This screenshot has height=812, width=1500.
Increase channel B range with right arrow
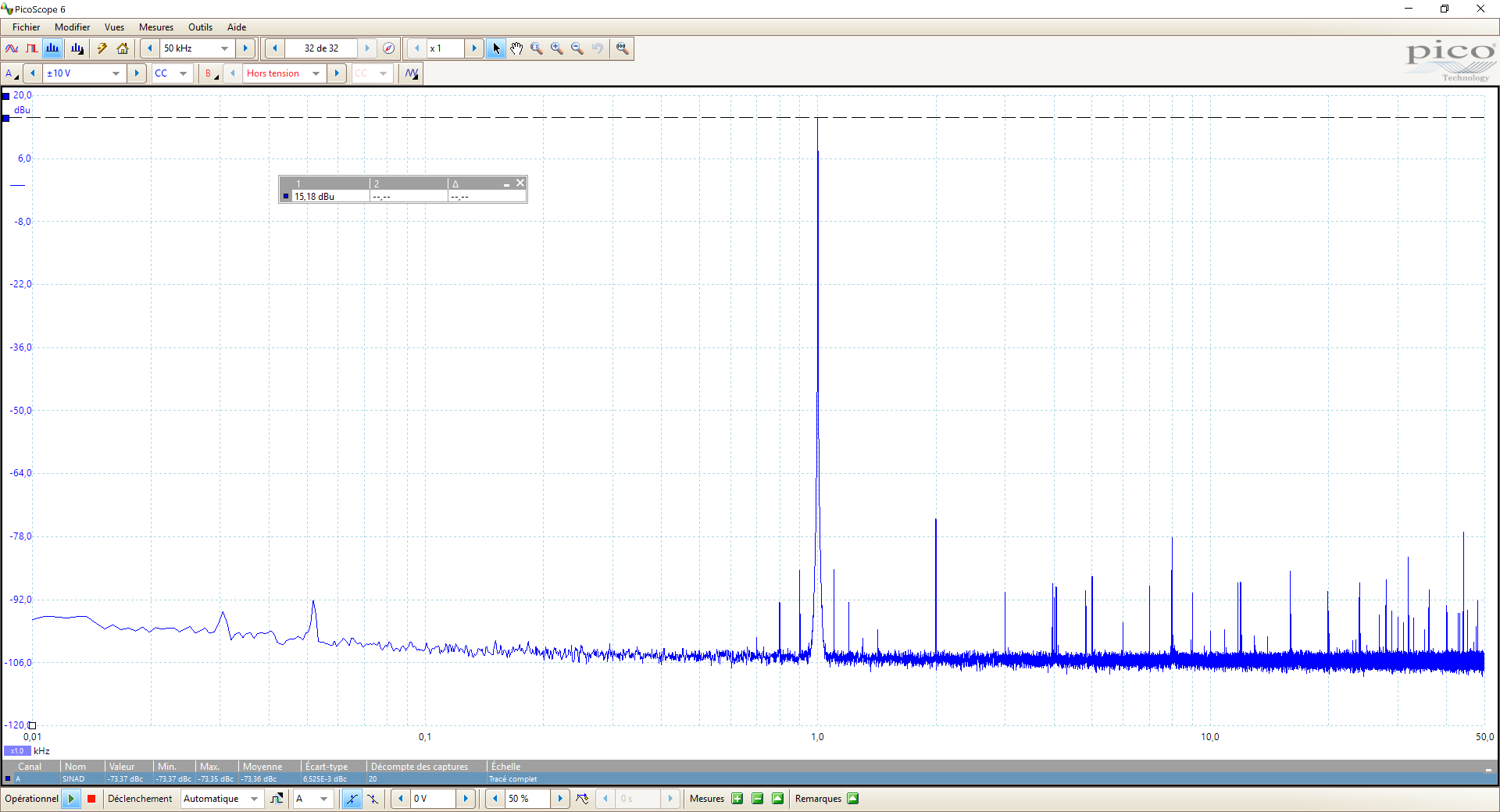point(337,73)
